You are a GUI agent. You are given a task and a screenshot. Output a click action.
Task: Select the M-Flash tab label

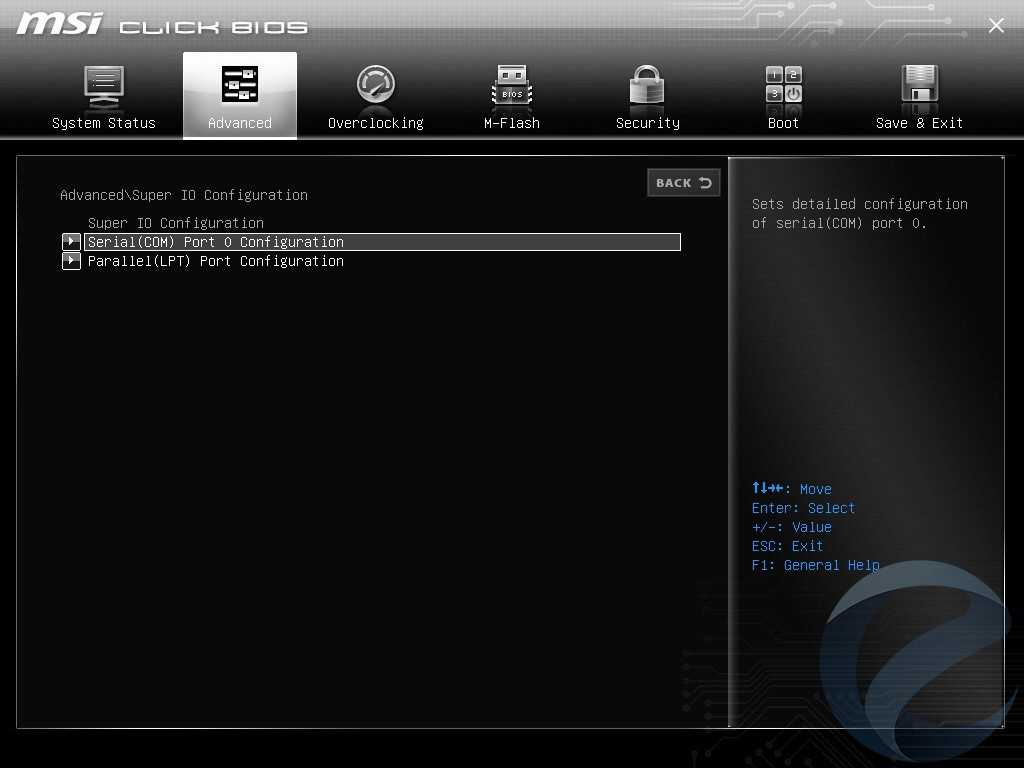point(512,123)
